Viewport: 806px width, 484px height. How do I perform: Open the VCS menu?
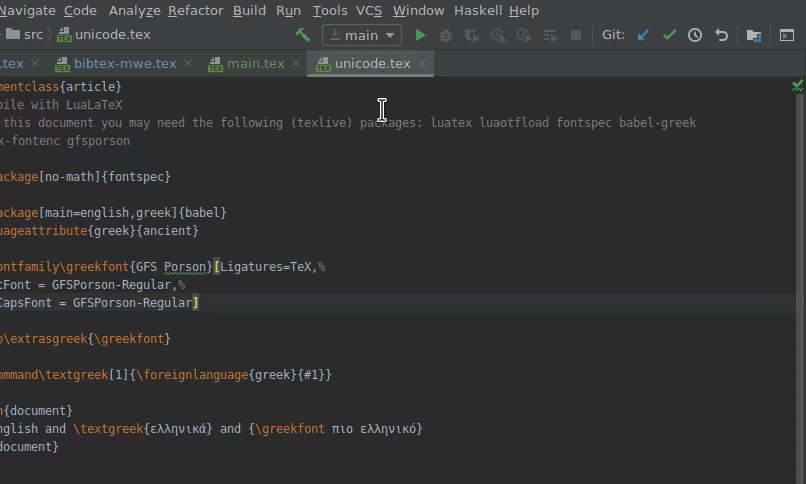pos(369,10)
